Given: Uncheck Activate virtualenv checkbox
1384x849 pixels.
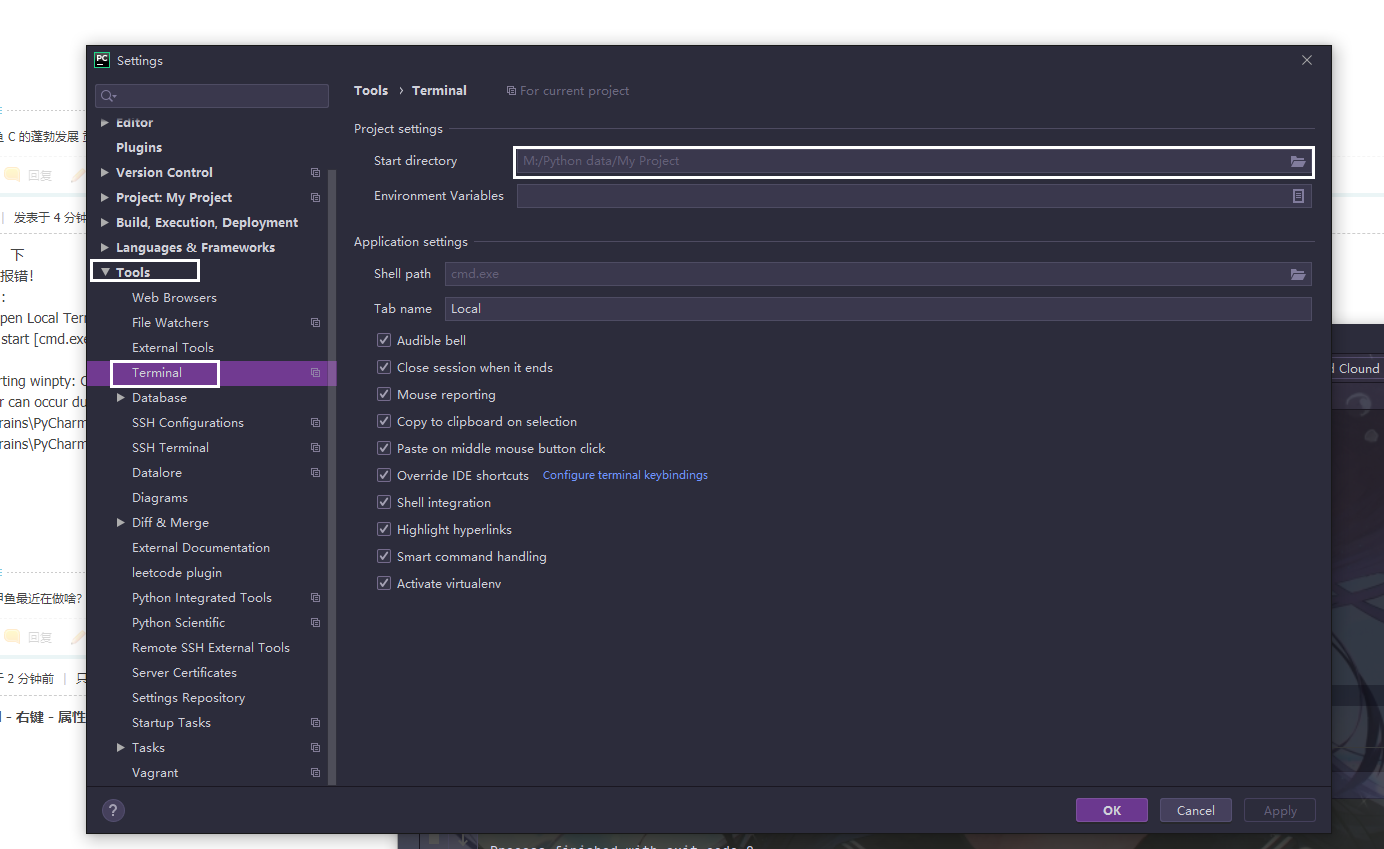Looking at the screenshot, I should coord(384,584).
